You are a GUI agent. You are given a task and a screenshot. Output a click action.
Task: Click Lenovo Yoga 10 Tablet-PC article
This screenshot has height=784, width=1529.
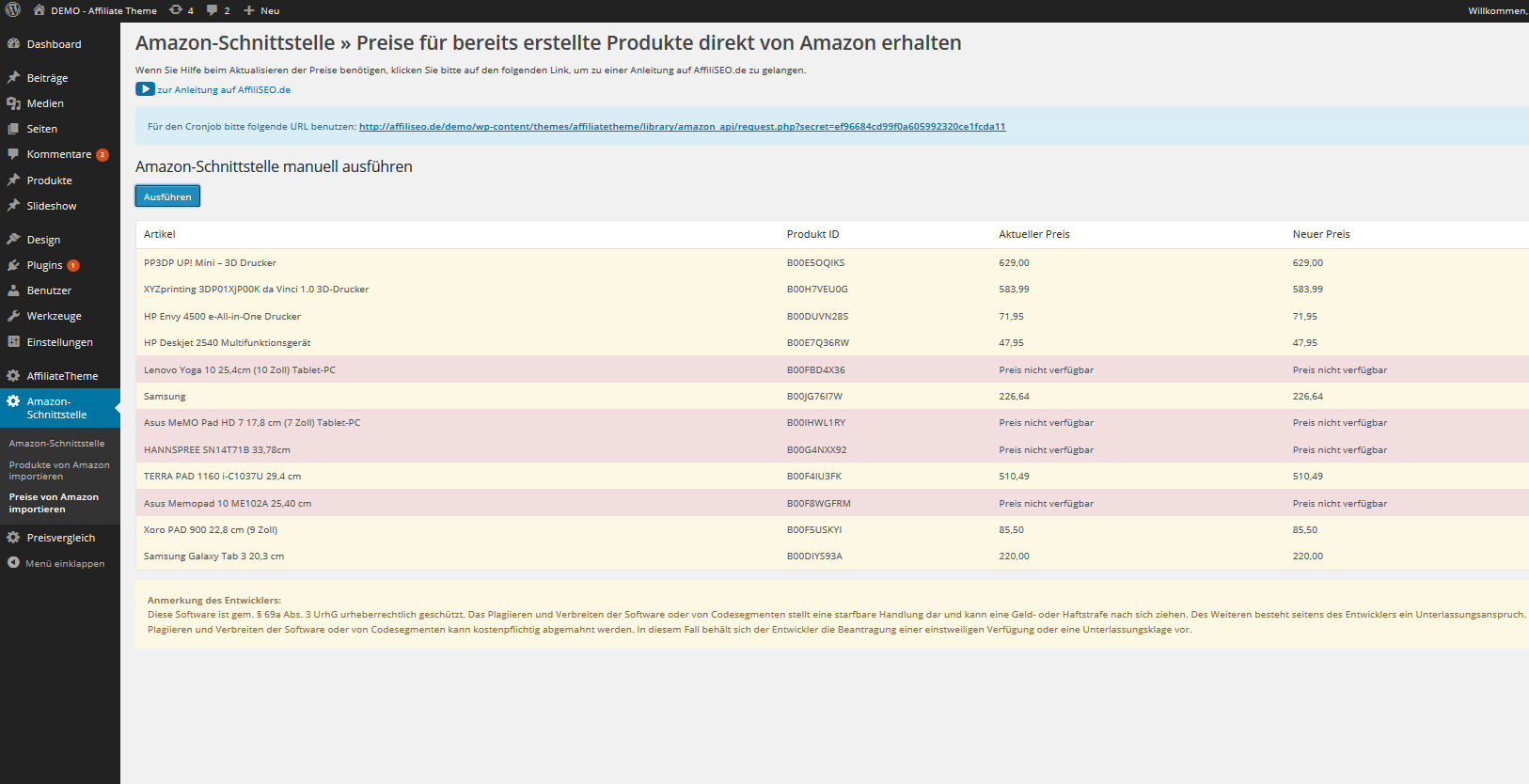[239, 370]
